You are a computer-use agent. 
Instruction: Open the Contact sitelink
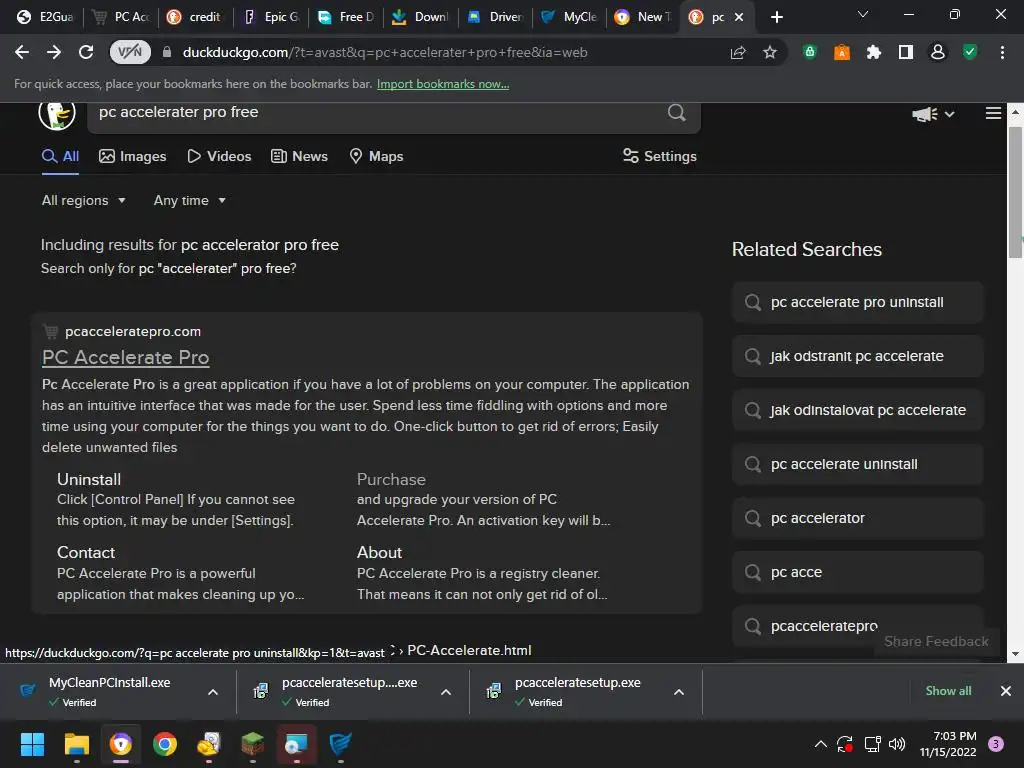(86, 552)
